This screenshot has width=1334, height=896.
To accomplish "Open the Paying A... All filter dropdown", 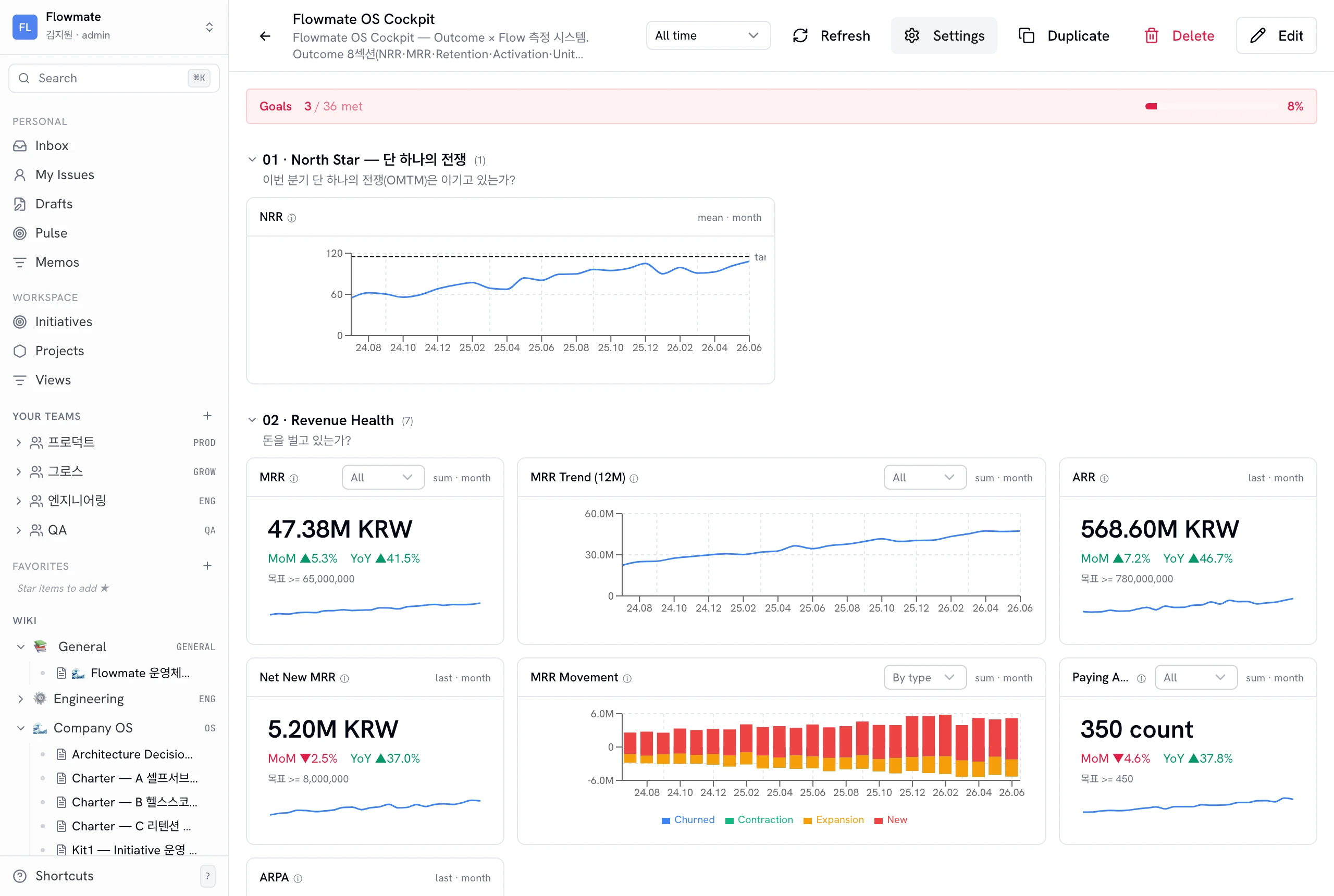I will pos(1196,677).
